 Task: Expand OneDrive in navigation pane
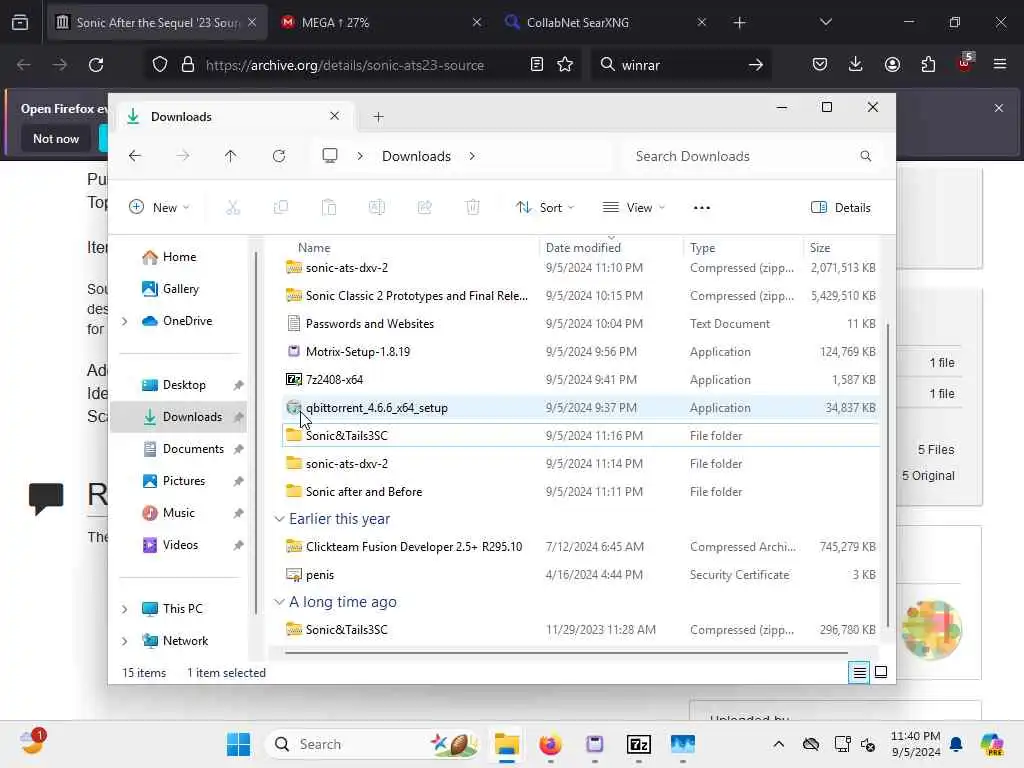pos(125,321)
